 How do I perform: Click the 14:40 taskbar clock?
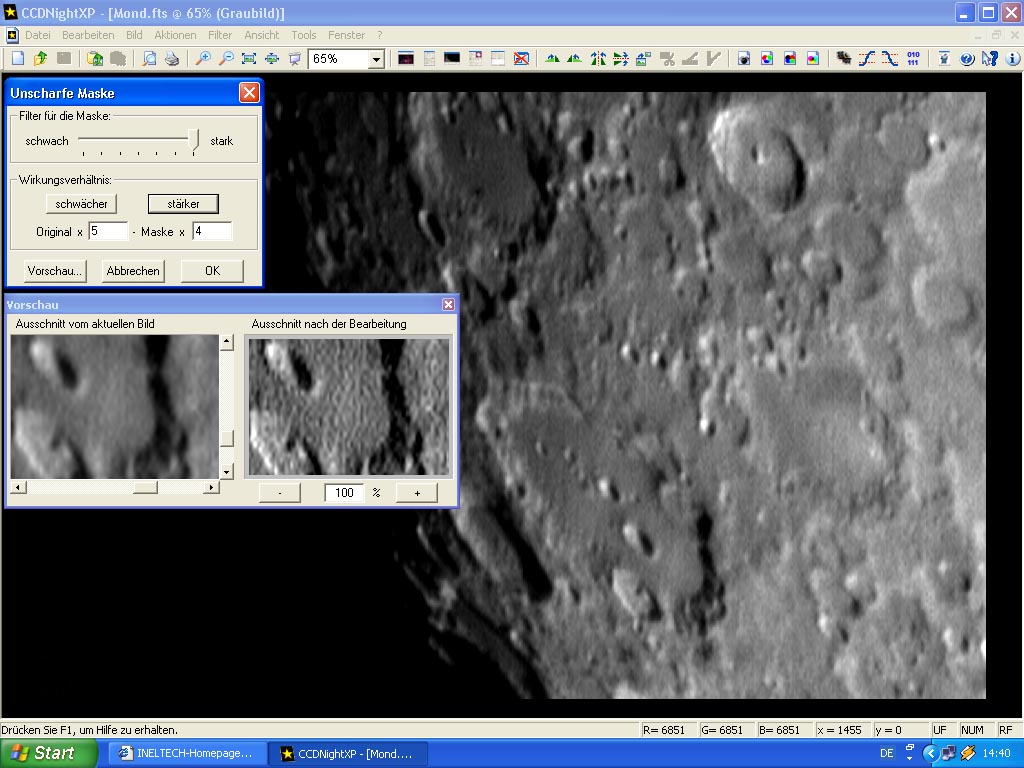point(996,754)
